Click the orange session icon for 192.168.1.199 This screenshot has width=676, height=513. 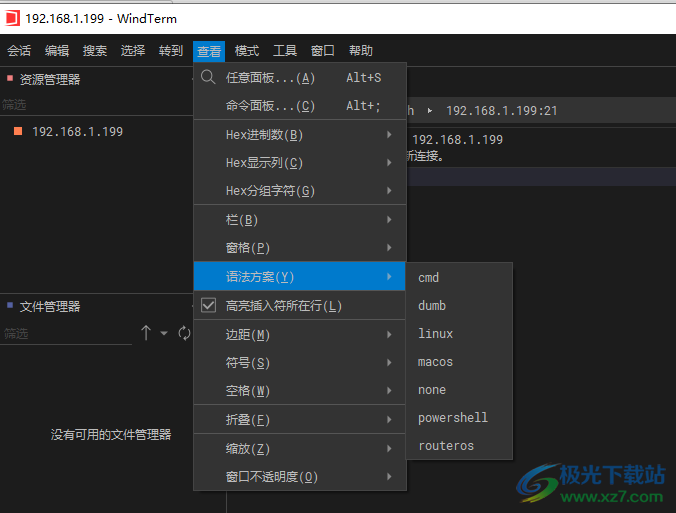(18, 131)
